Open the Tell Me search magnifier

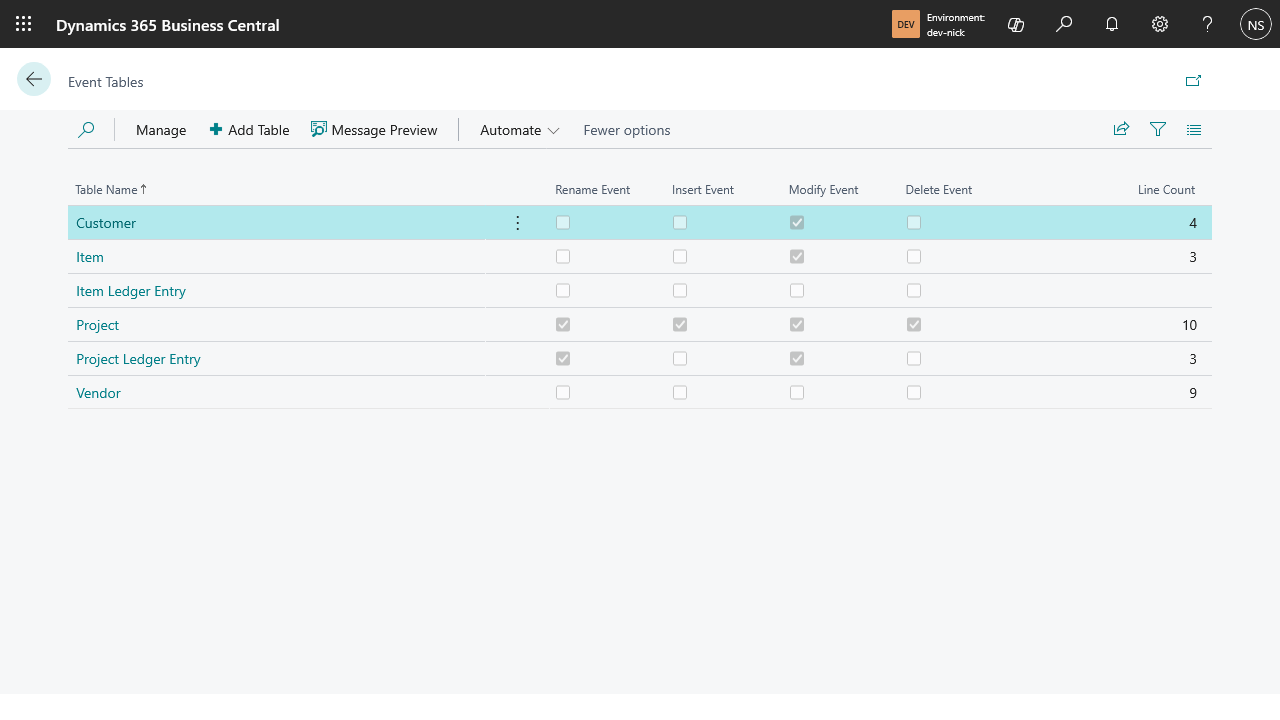[1064, 24]
